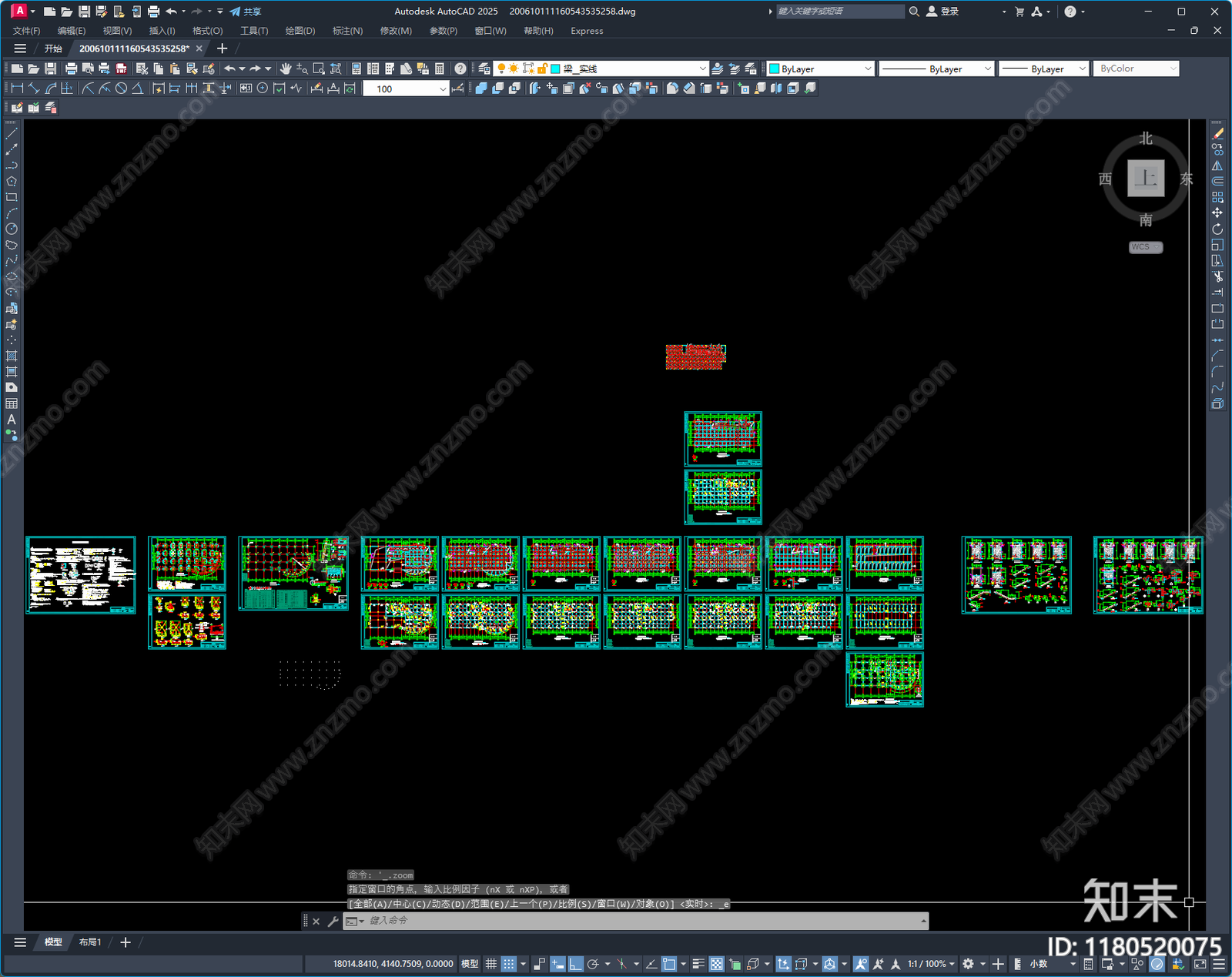Click the 模型 status bar button
The width and height of the screenshot is (1232, 977).
pos(469,964)
